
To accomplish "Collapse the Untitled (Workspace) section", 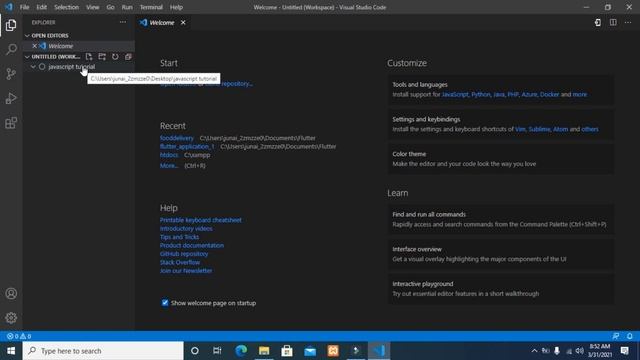I will coord(27,57).
